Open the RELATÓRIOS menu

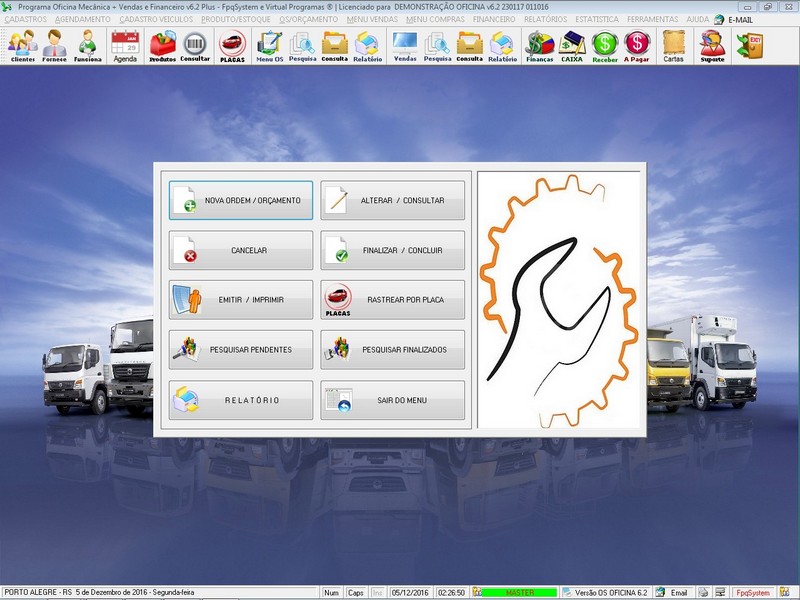(545, 19)
